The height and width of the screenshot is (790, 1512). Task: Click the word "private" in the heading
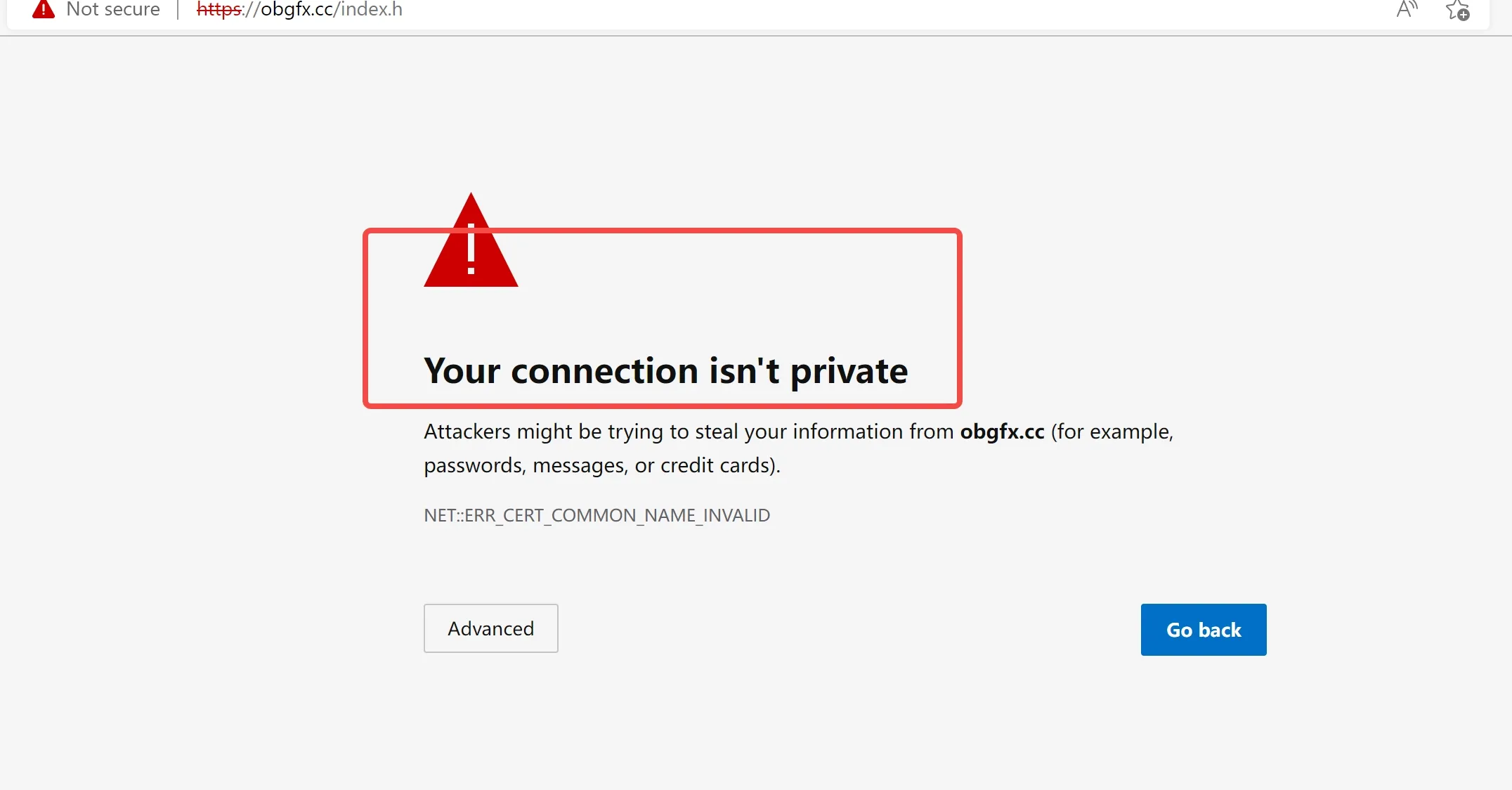pos(849,373)
